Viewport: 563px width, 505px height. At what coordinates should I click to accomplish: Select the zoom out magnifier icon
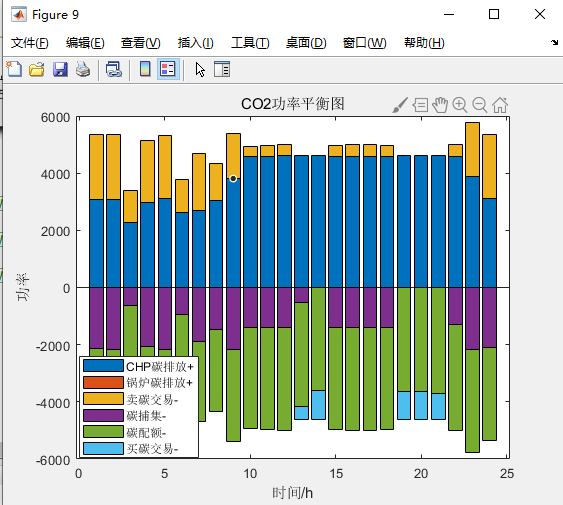[x=480, y=105]
